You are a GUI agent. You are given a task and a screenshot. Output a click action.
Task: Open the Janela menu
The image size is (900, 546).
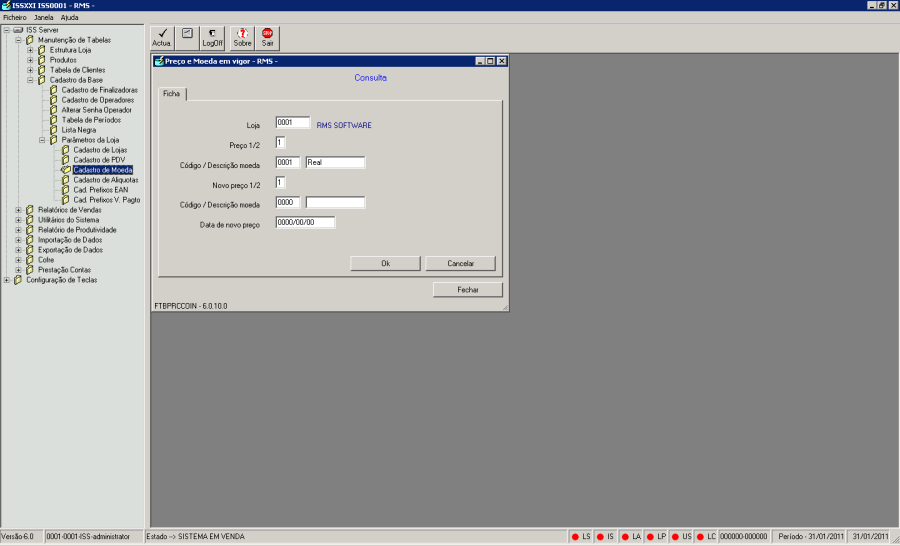[44, 18]
